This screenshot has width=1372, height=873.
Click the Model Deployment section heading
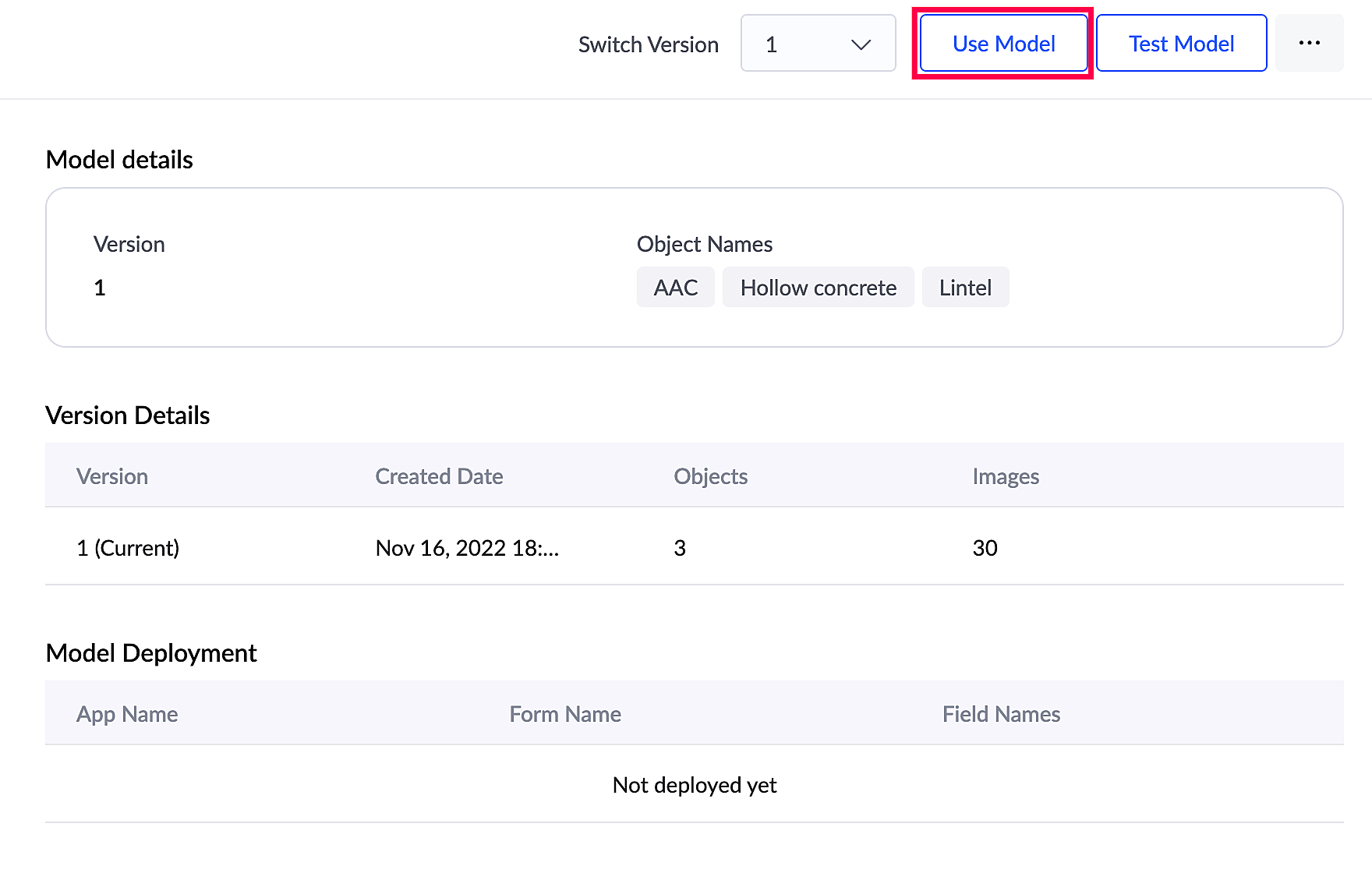click(x=151, y=653)
